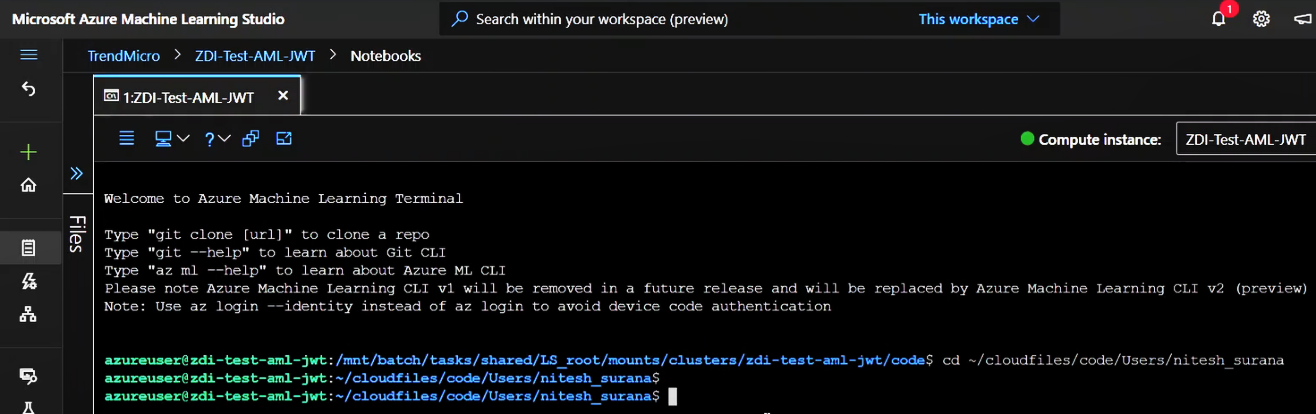1316x414 pixels.
Task: Open the This workspace scope dropdown
Action: pyautogui.click(x=979, y=19)
